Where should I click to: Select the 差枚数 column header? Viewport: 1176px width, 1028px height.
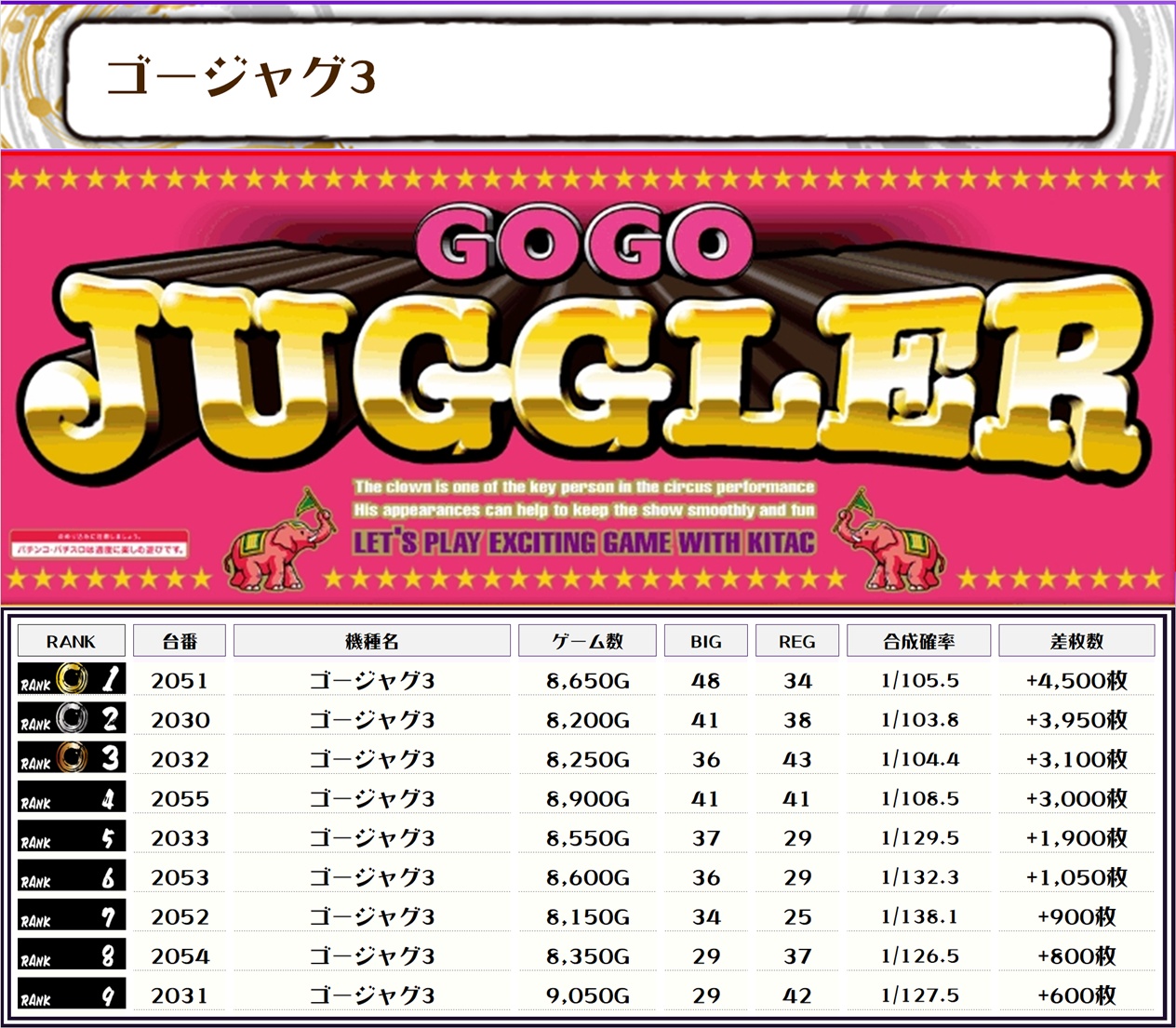pos(1076,641)
